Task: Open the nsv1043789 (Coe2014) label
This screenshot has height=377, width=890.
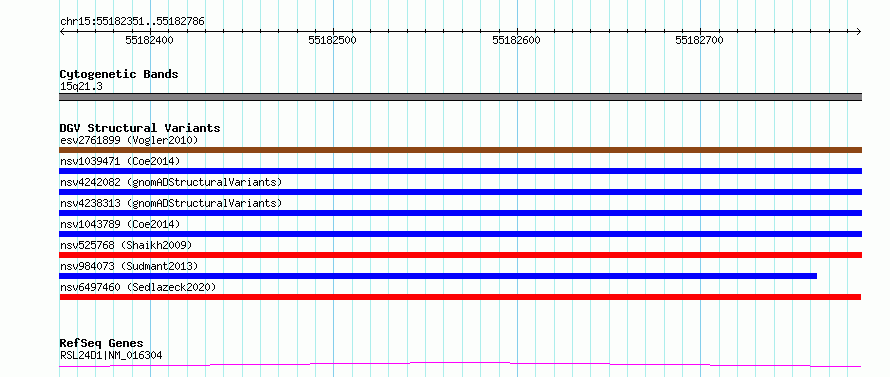Action: click(x=120, y=224)
